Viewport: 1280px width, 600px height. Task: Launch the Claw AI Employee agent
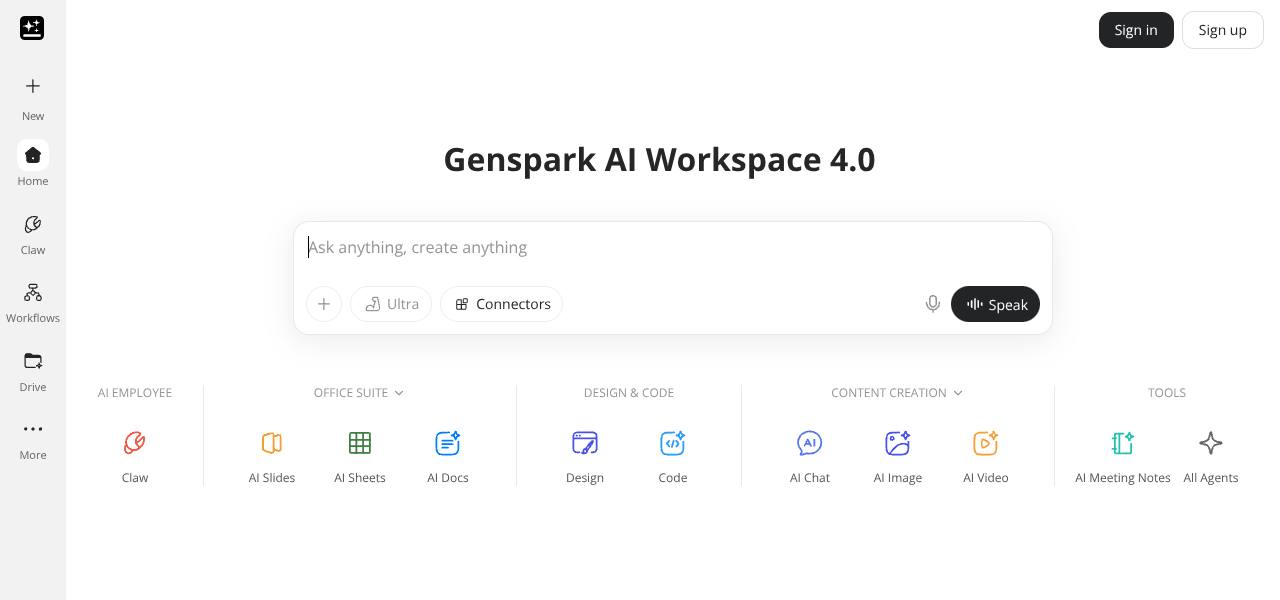[x=135, y=455]
